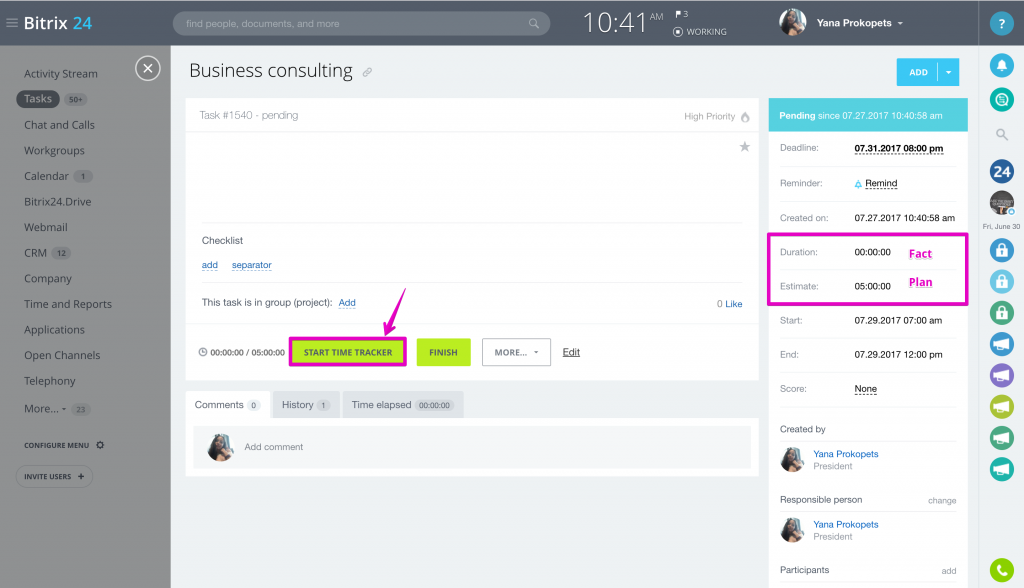Click the green phone call icon
The width and height of the screenshot is (1024, 588).
(1001, 570)
